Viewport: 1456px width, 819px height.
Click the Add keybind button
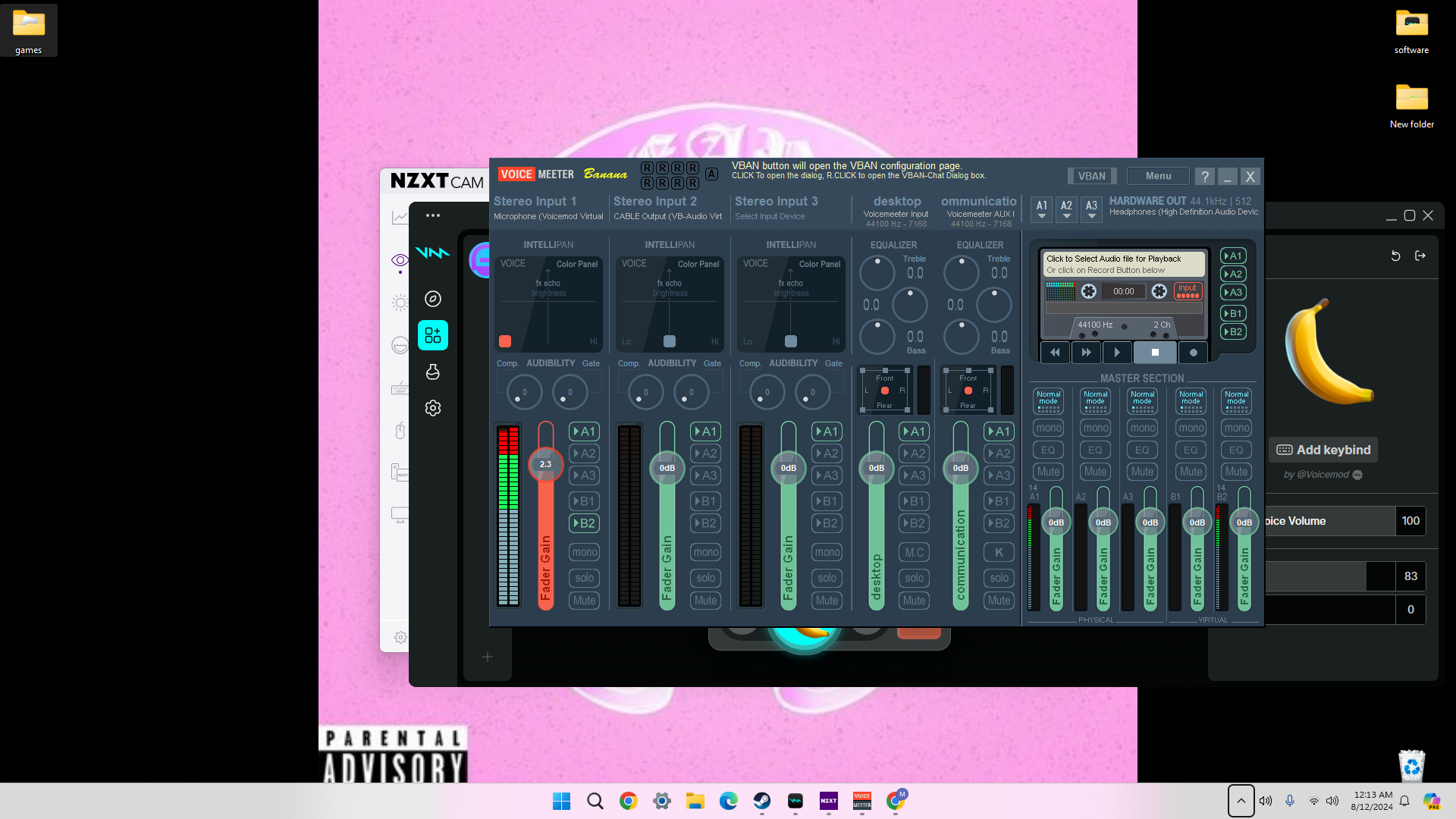pyautogui.click(x=1323, y=450)
